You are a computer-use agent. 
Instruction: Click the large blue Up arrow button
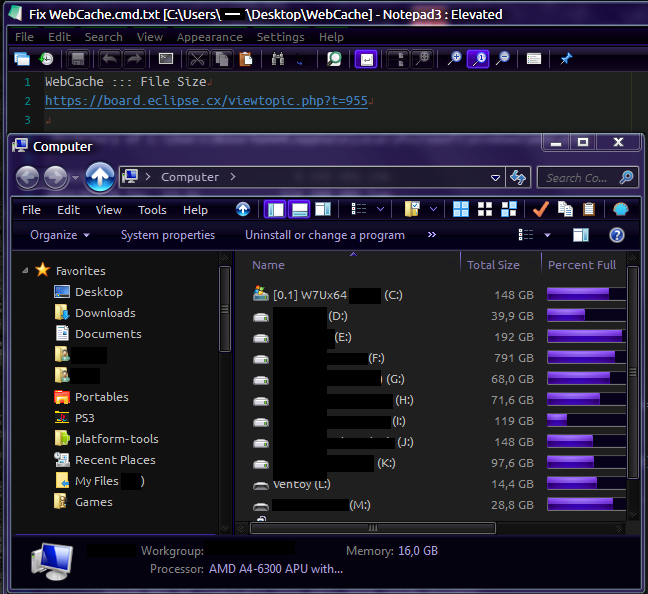point(100,177)
